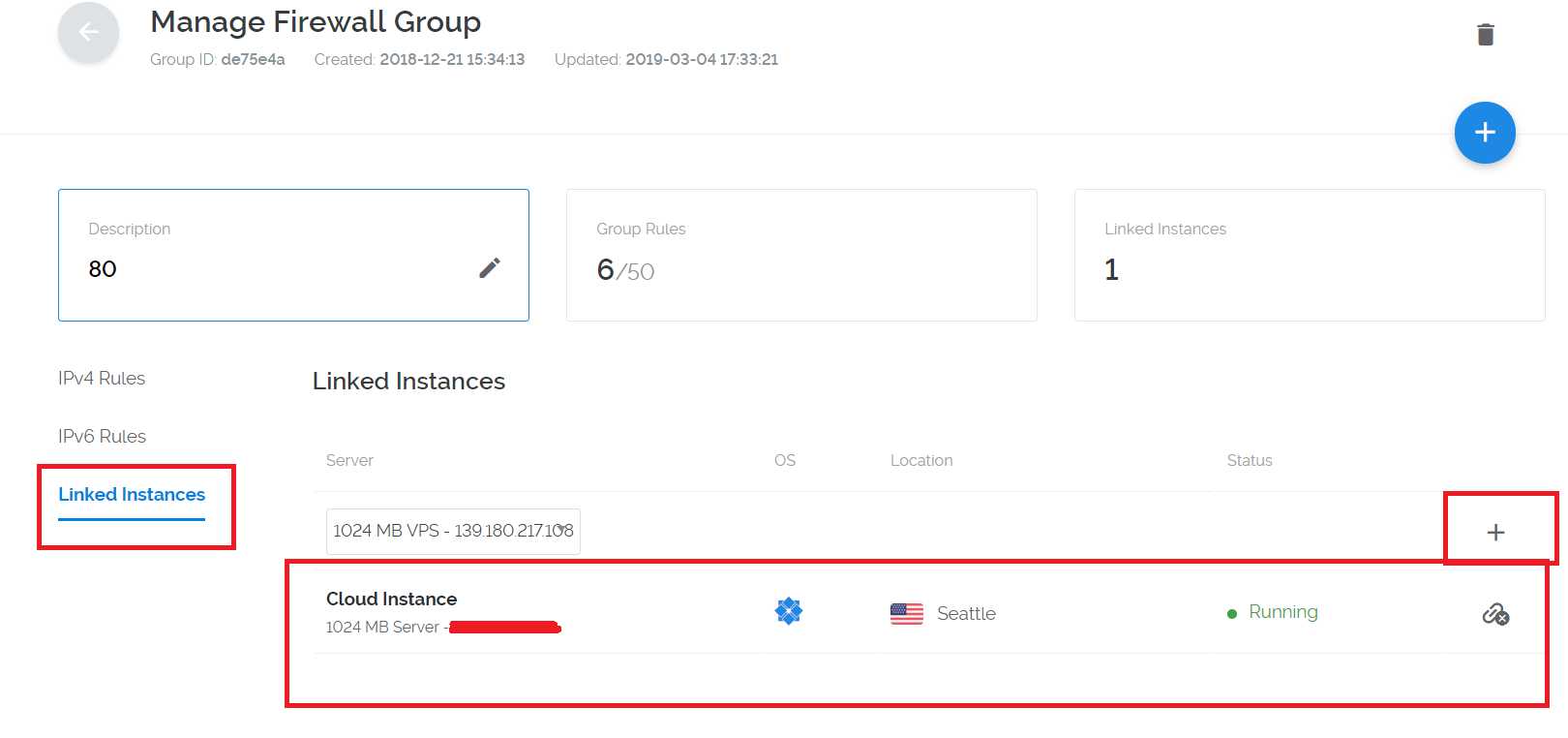Image resolution: width=1568 pixels, height=738 pixels.
Task: Click the Linked Instances section heading
Action: pyautogui.click(x=408, y=381)
